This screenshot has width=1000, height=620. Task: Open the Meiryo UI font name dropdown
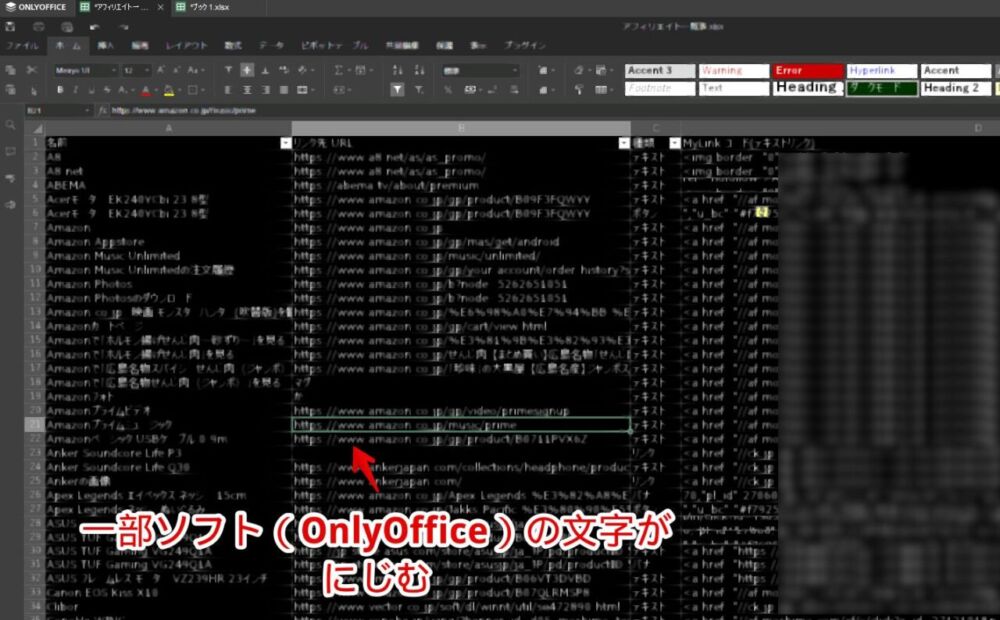point(85,70)
